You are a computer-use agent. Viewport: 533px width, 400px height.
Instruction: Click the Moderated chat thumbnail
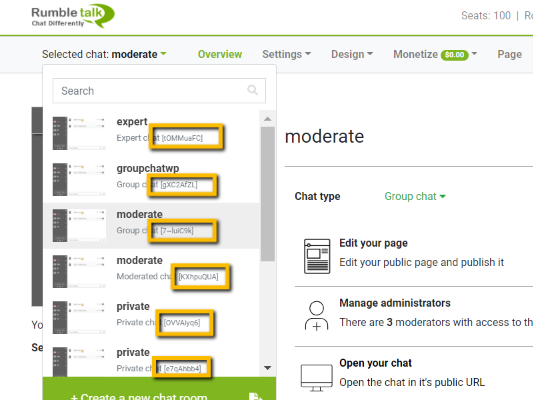[x=79, y=272]
